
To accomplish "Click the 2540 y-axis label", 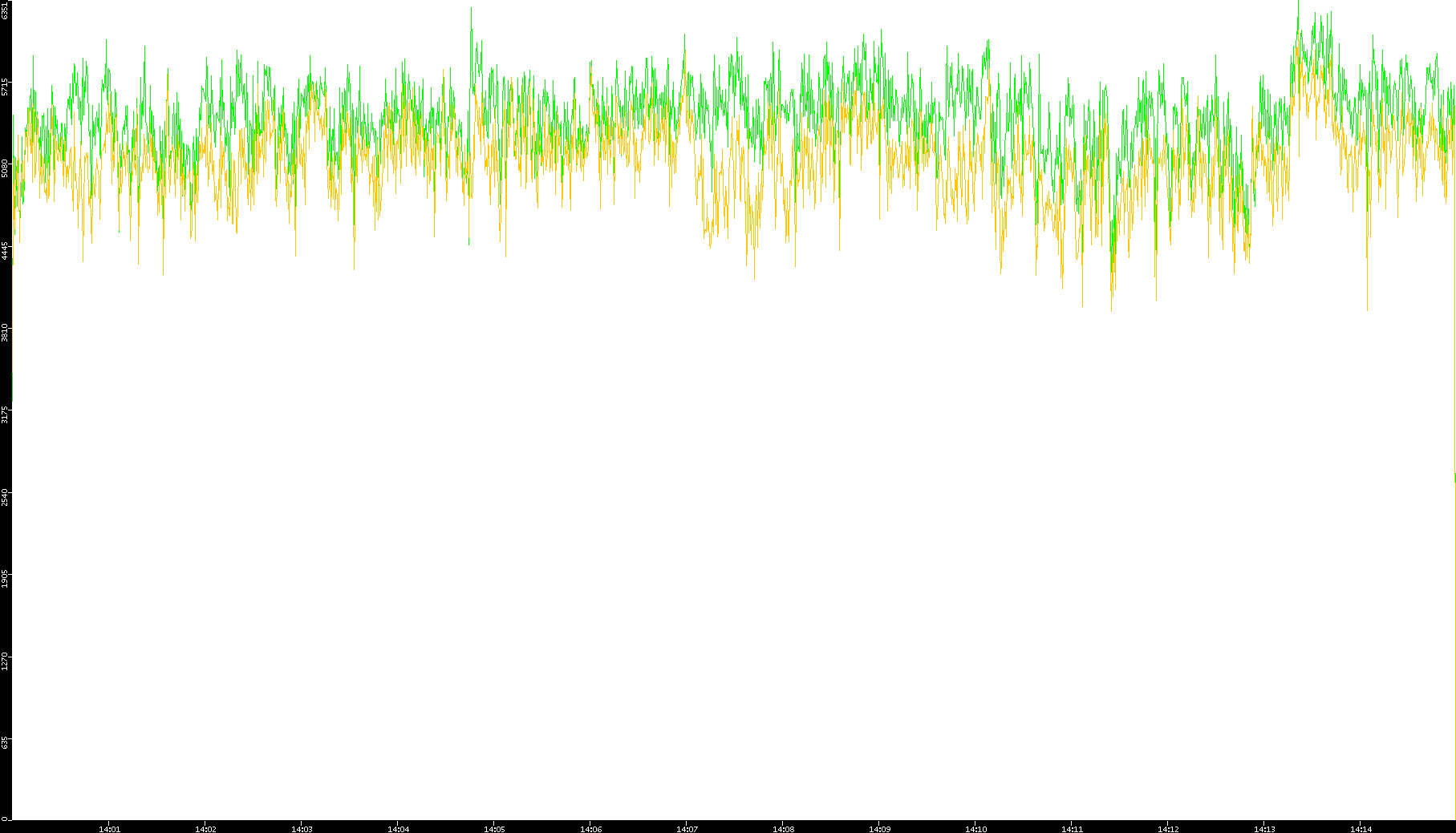I will 5,498.
